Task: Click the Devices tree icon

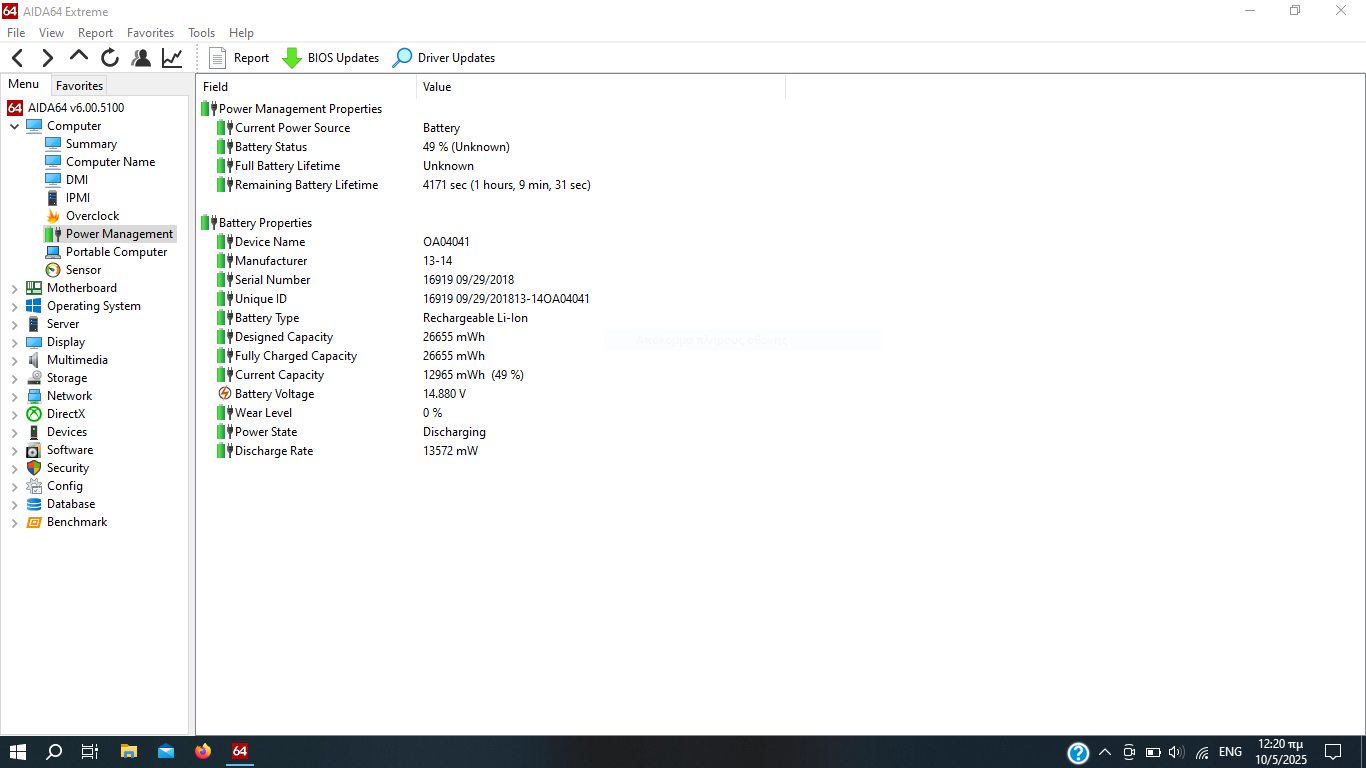Action: point(34,432)
